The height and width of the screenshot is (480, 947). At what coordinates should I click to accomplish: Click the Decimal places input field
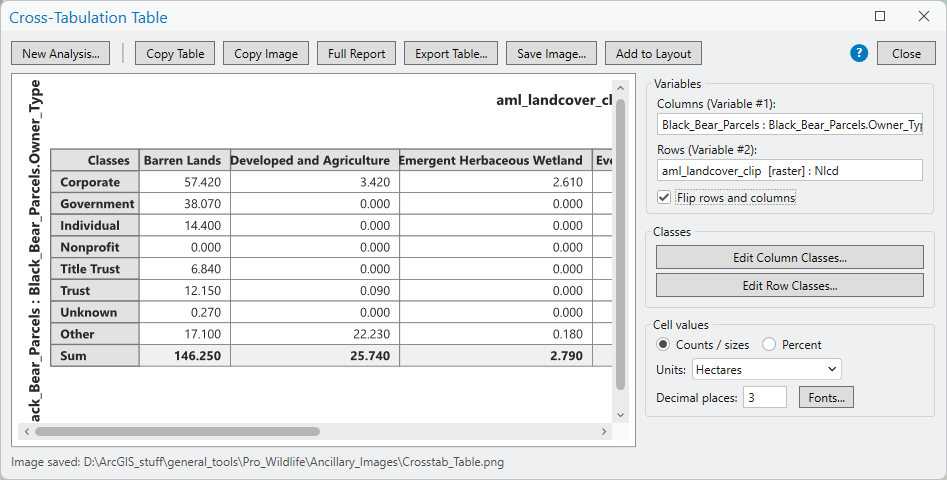click(x=765, y=397)
